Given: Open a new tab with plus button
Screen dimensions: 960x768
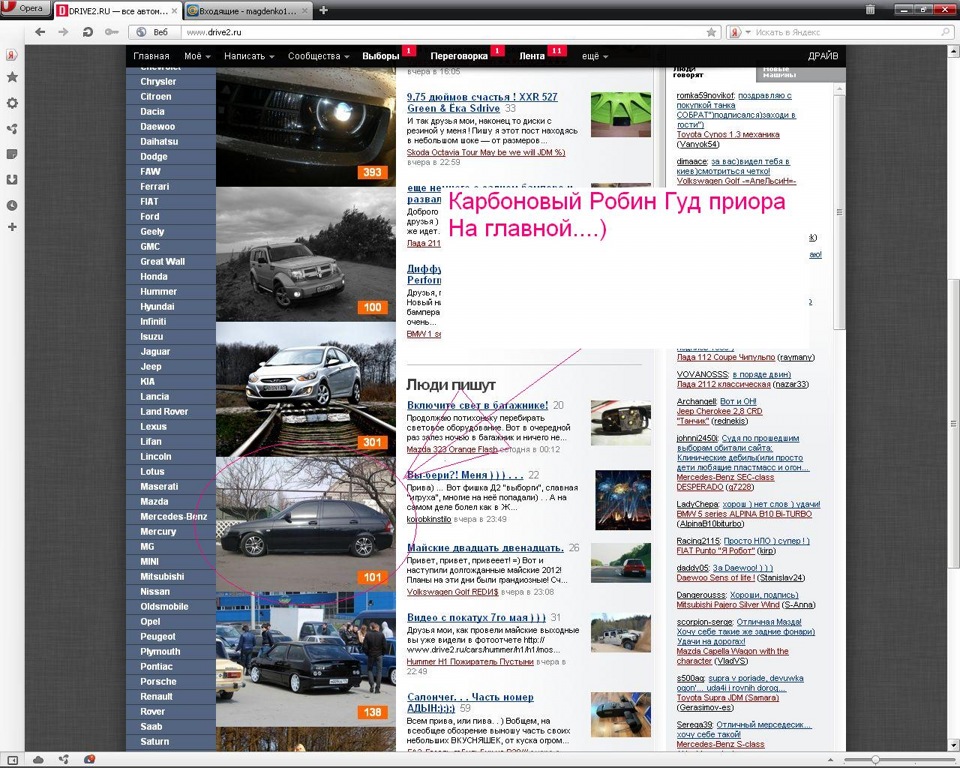Looking at the screenshot, I should (x=323, y=10).
